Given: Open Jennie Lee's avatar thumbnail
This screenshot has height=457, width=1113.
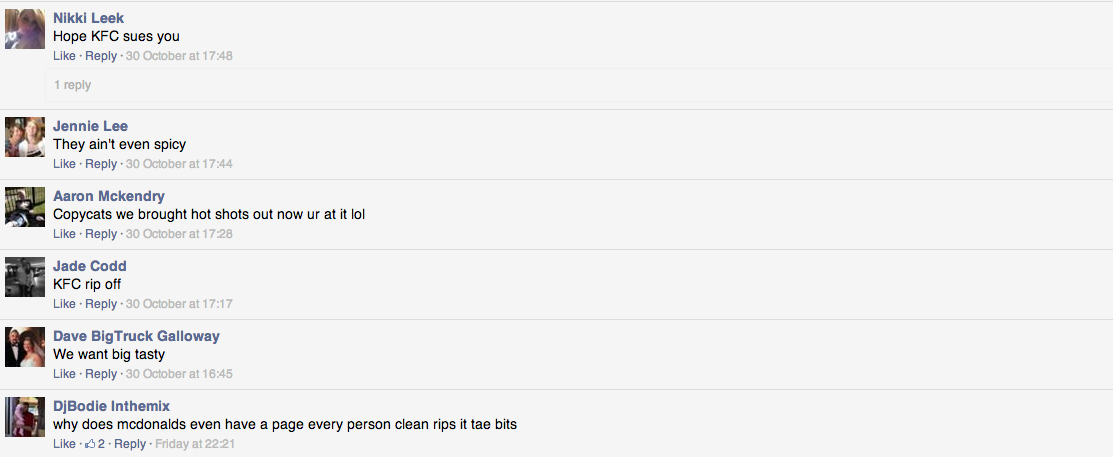Looking at the screenshot, I should 25,137.
